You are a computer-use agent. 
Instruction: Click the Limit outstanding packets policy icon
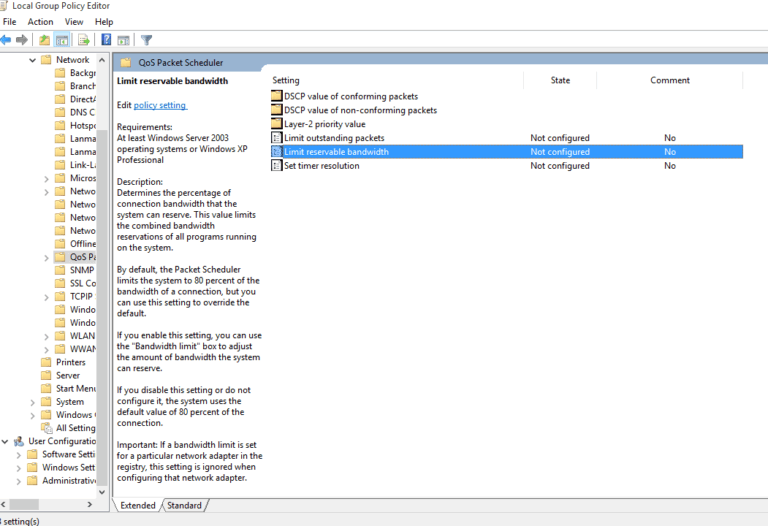point(276,138)
